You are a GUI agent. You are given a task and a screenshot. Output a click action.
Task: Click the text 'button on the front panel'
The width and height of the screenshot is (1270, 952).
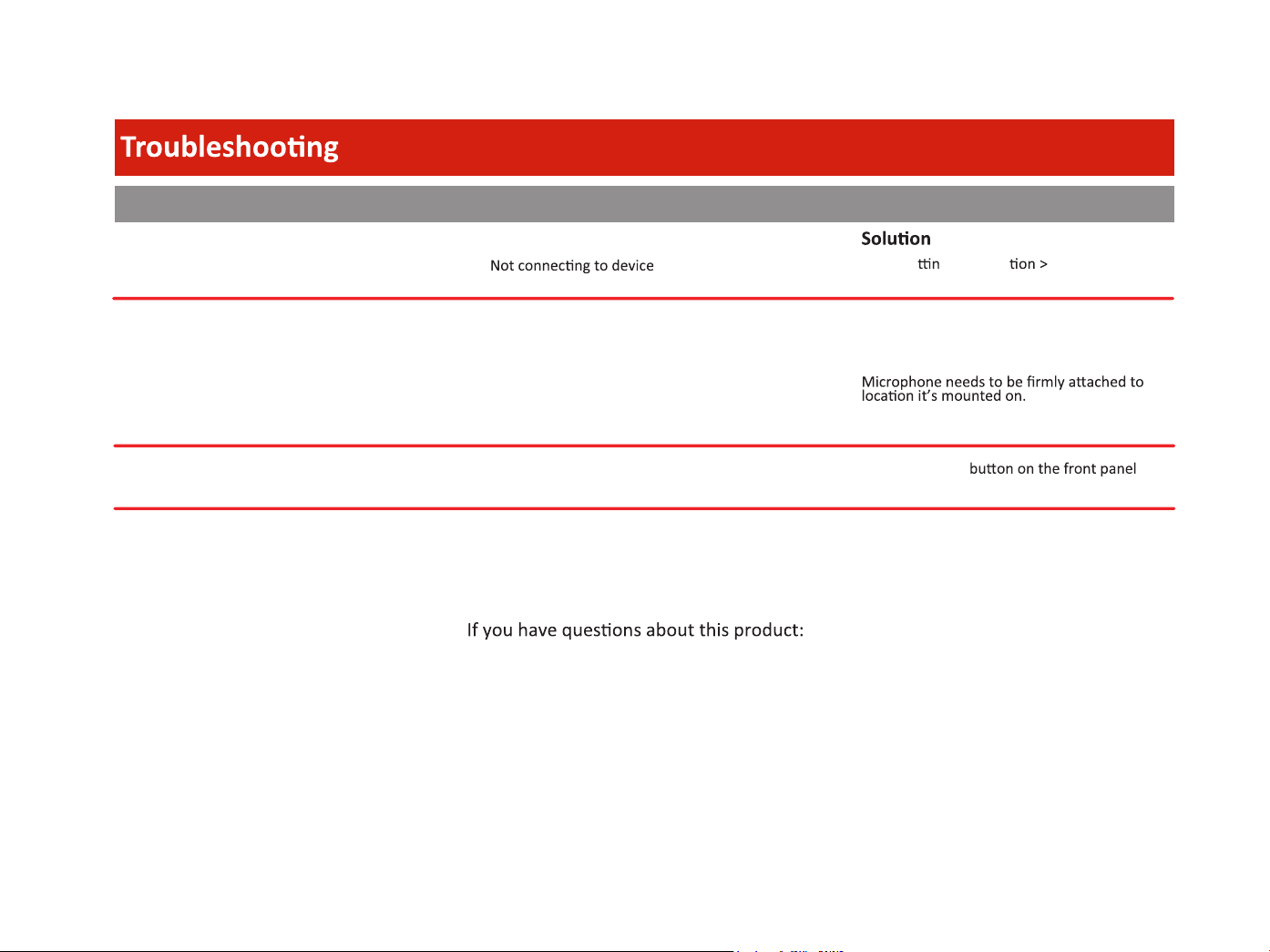(1052, 468)
